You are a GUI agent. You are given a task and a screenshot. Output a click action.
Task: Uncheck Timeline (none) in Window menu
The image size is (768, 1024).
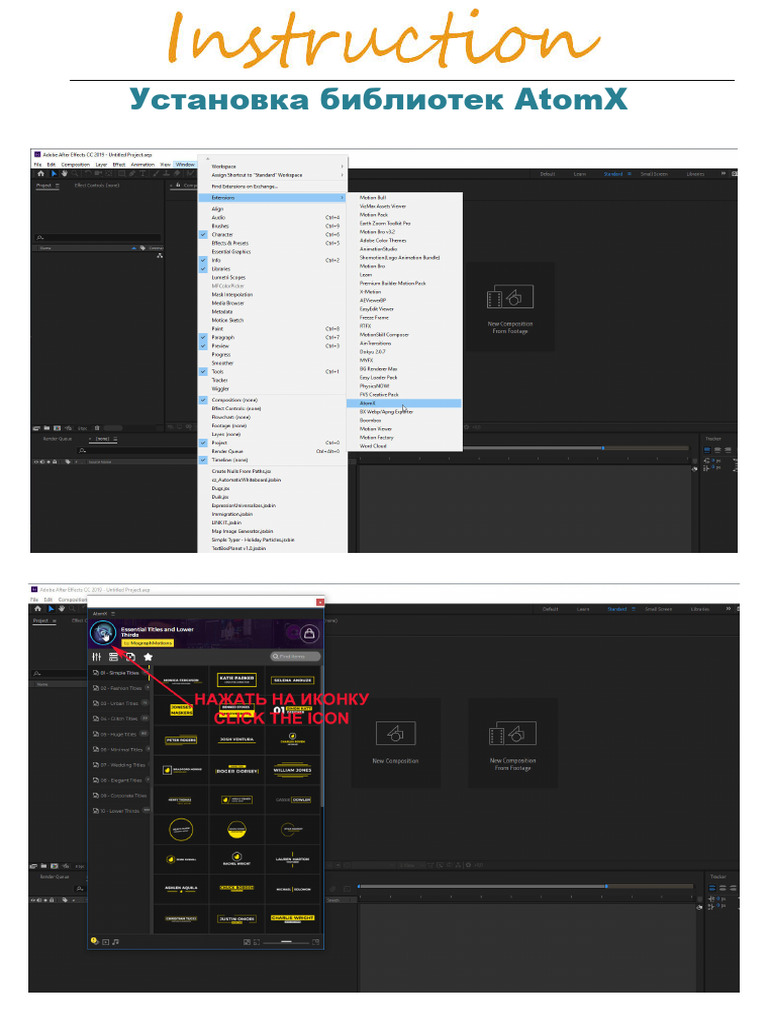(x=273, y=460)
